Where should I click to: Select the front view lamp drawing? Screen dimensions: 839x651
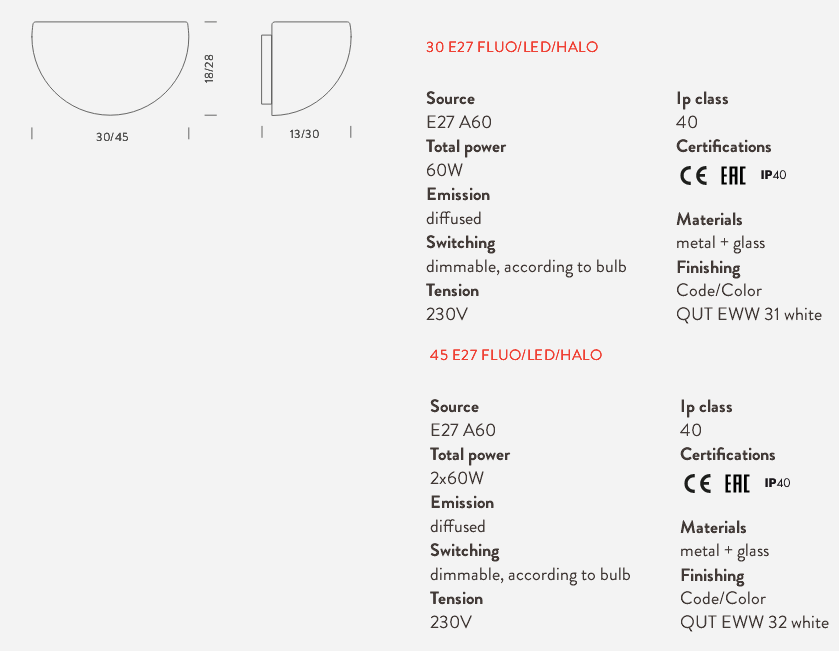pyautogui.click(x=110, y=68)
